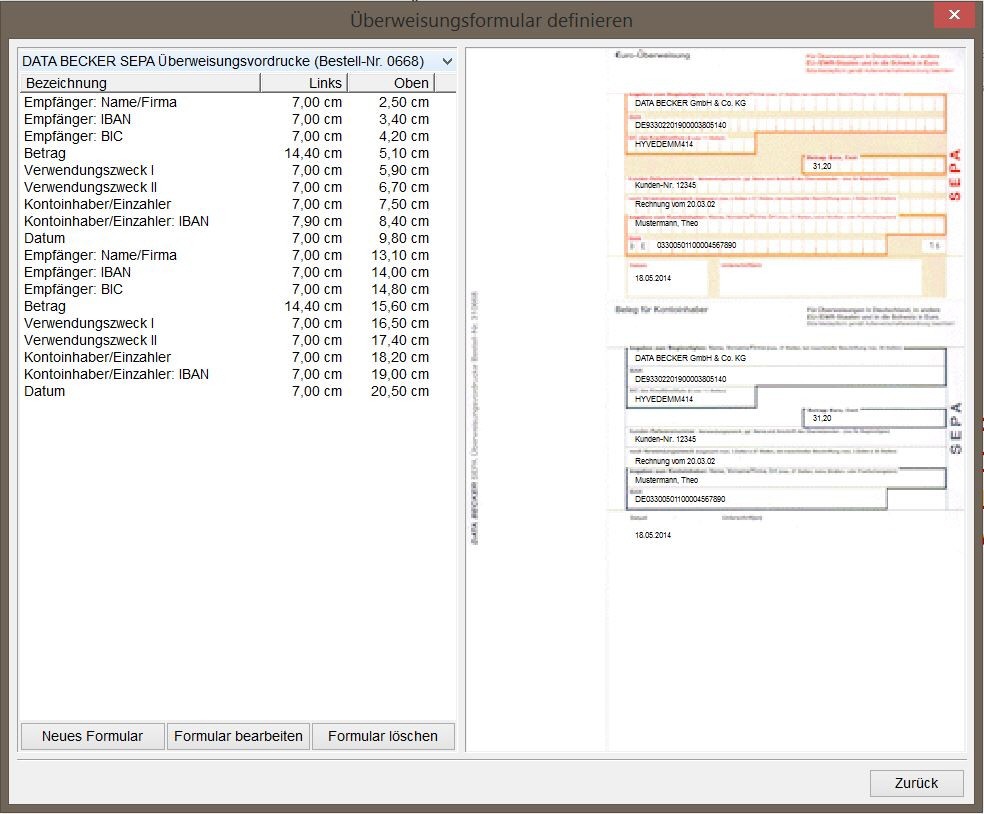Open the DATA BECKER SEPA form dropdown
This screenshot has width=984, height=814.
coord(237,61)
